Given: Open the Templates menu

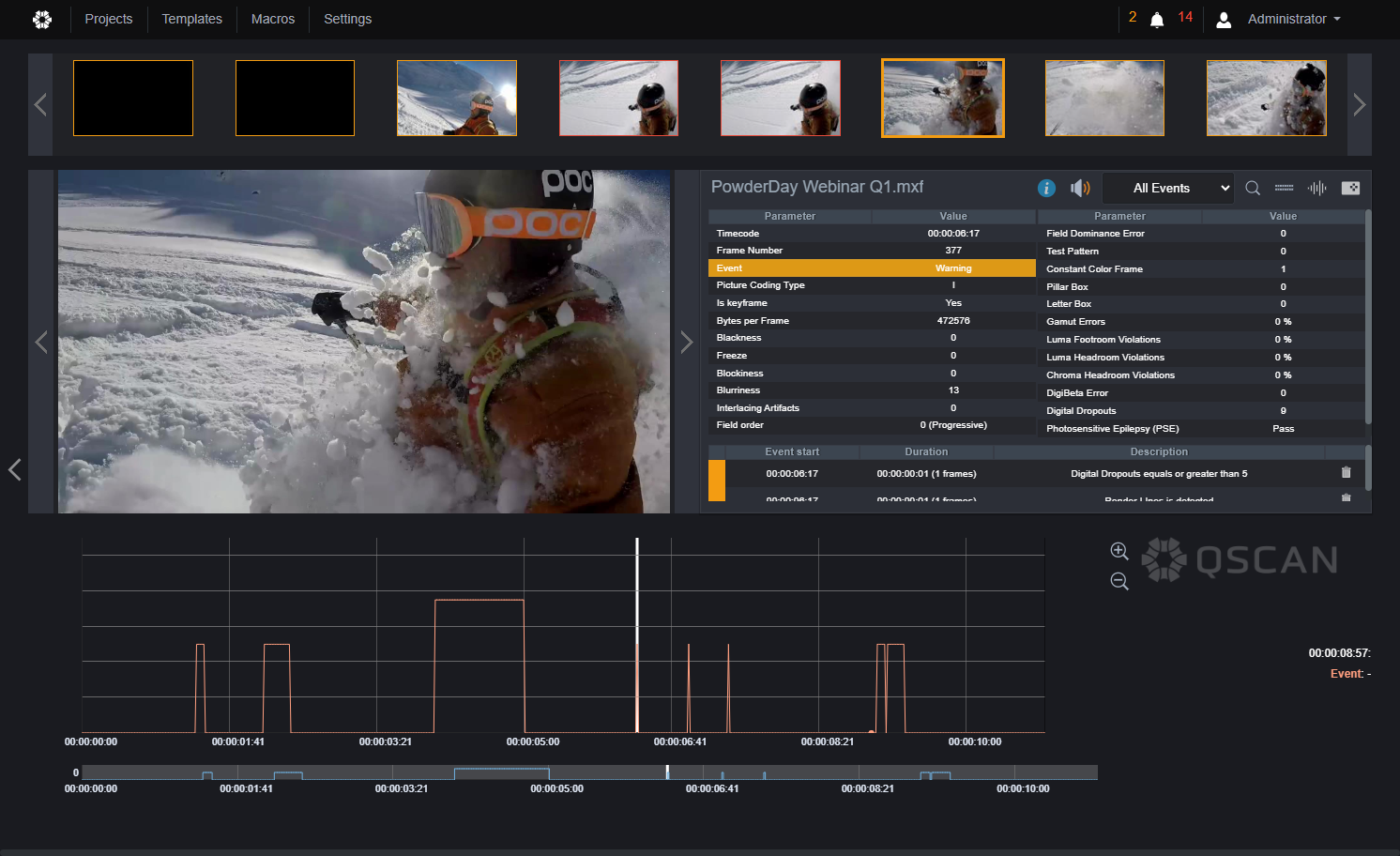Looking at the screenshot, I should (x=192, y=19).
